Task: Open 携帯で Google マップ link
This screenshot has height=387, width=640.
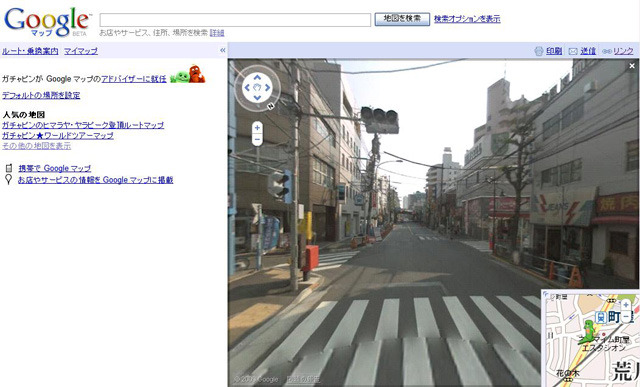Action: coord(55,168)
